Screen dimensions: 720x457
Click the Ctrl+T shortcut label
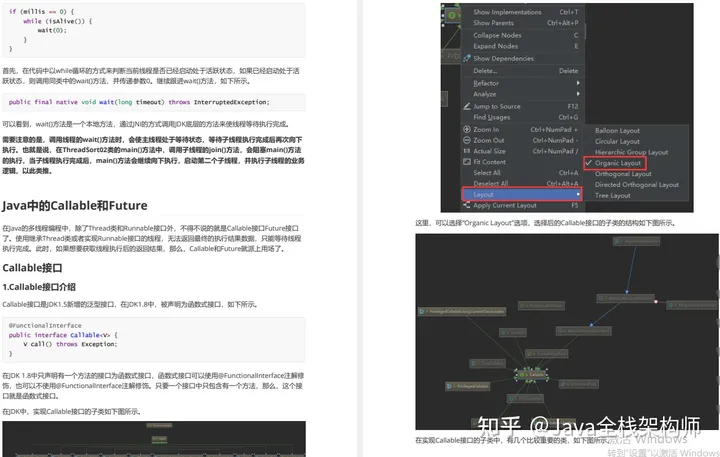569,12
